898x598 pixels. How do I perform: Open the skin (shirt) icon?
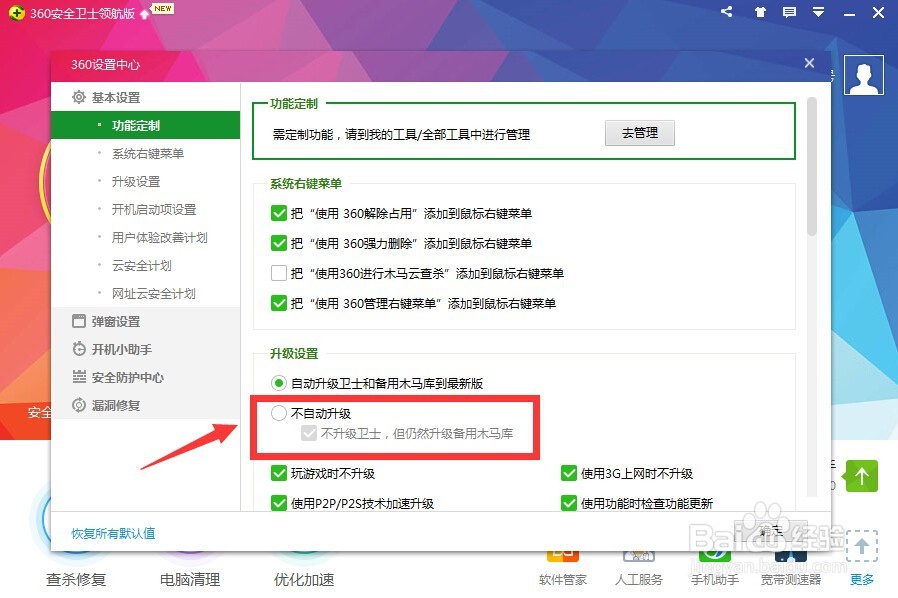point(760,11)
